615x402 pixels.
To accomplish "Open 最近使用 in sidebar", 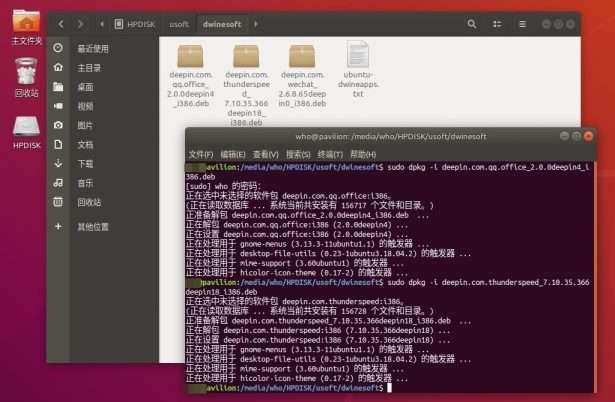I will [93, 49].
